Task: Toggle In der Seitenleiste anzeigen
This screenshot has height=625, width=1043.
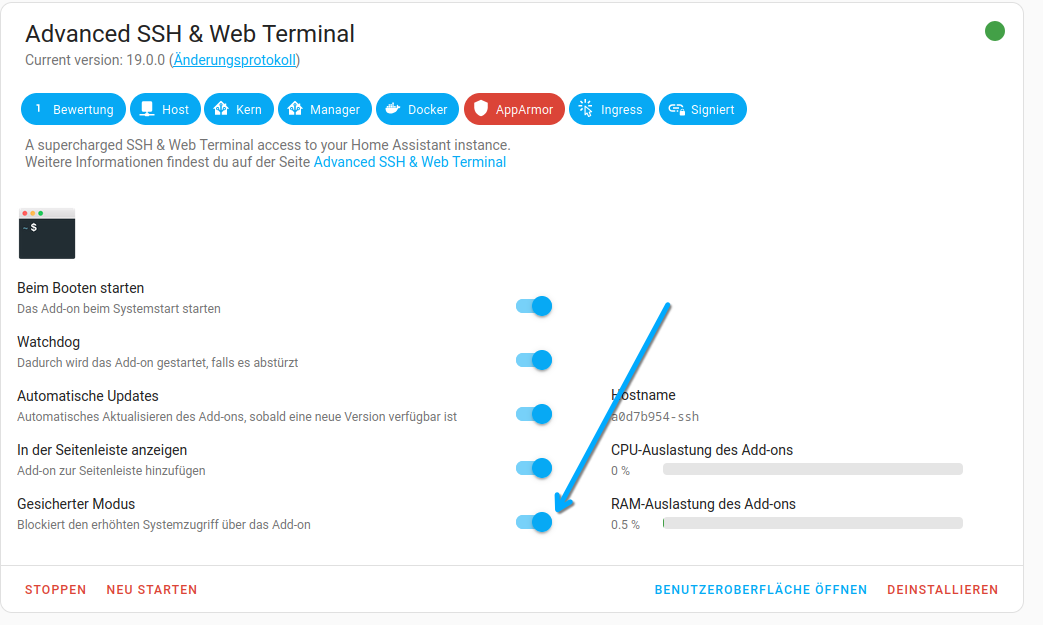Action: pyautogui.click(x=534, y=468)
